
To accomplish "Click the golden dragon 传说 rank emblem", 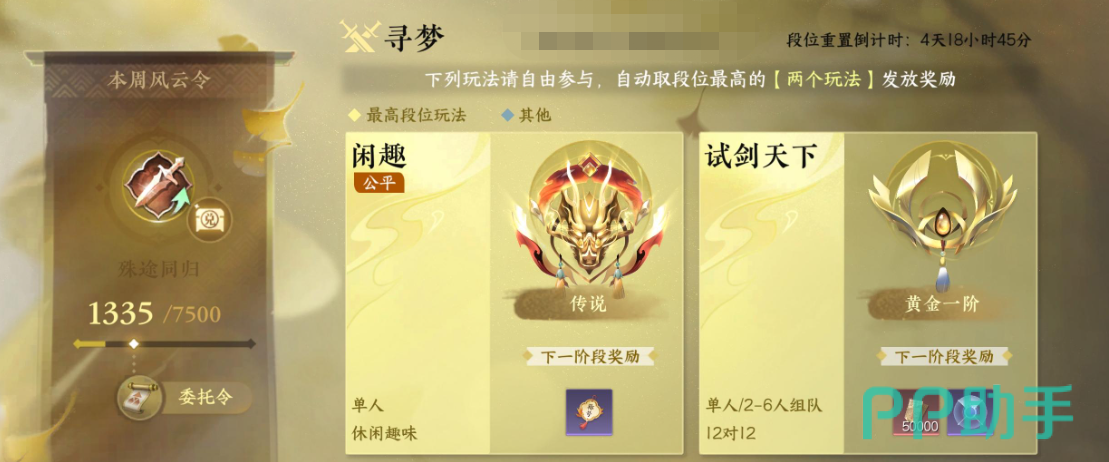I will coord(588,220).
